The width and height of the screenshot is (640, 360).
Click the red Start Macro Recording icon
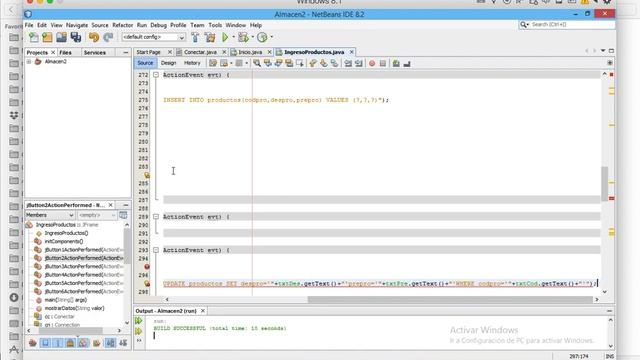tap(372, 63)
